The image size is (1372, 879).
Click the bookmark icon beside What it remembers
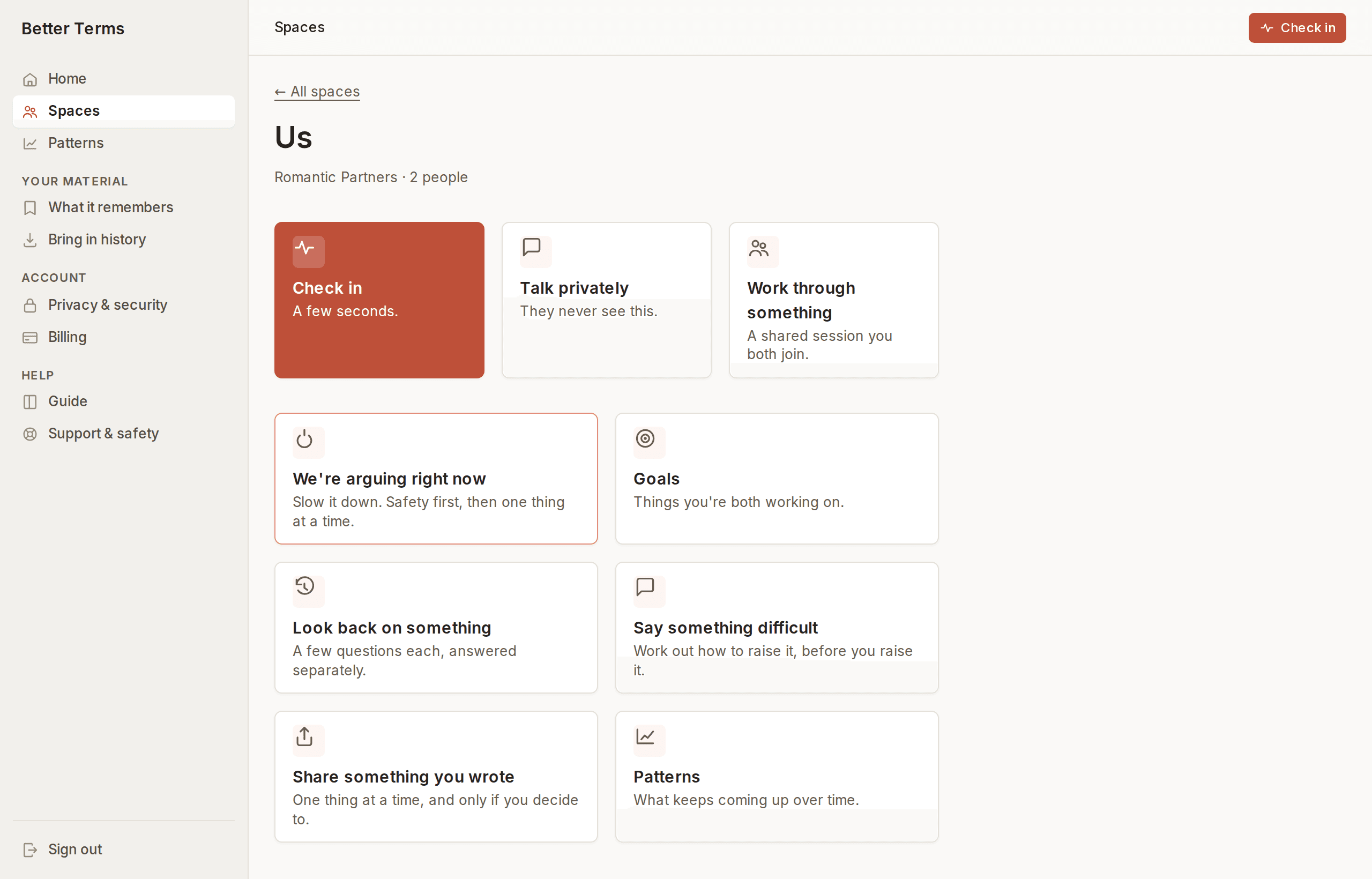coord(29,208)
